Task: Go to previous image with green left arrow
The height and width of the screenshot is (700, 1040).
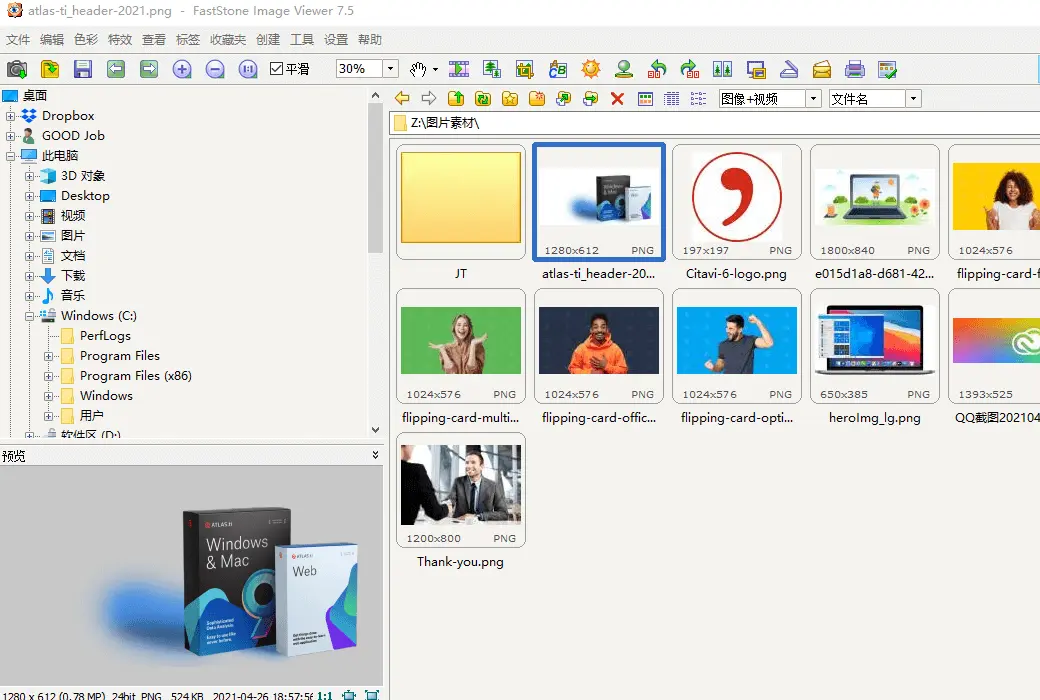Action: 116,69
